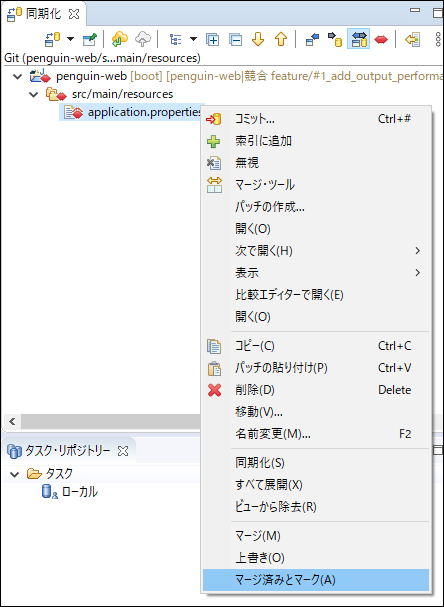Image resolution: width=444 pixels, height=607 pixels.
Task: Switch to Outgoing mode
Action: pos(335,39)
